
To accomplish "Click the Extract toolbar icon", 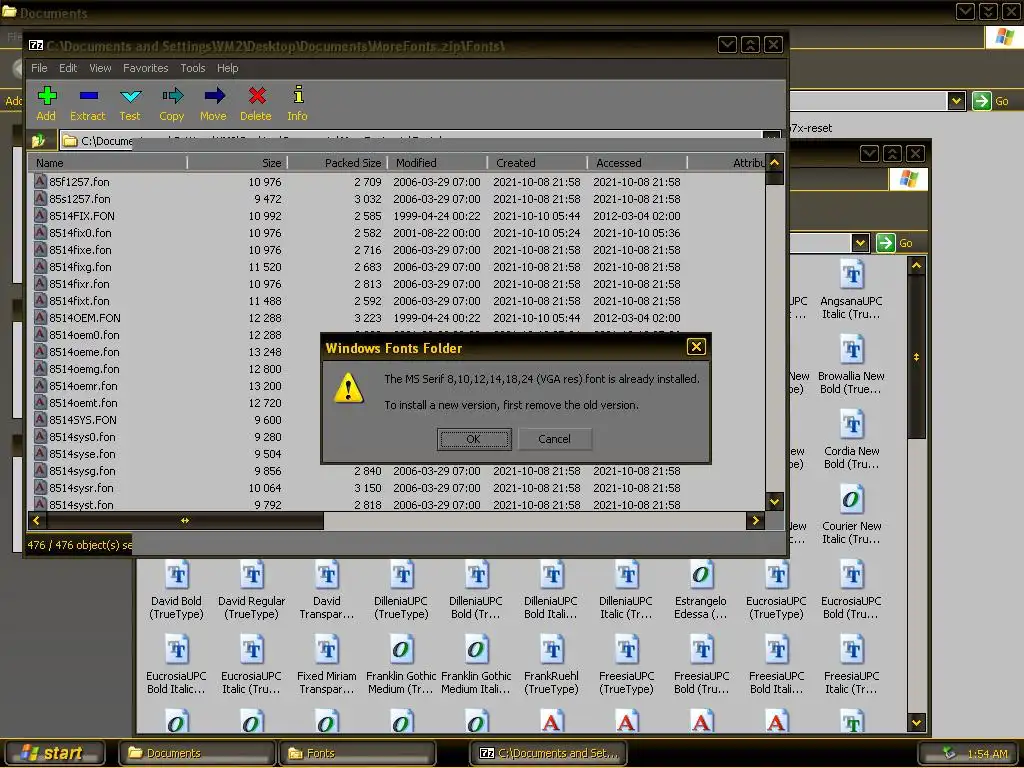I will pyautogui.click(x=88, y=103).
